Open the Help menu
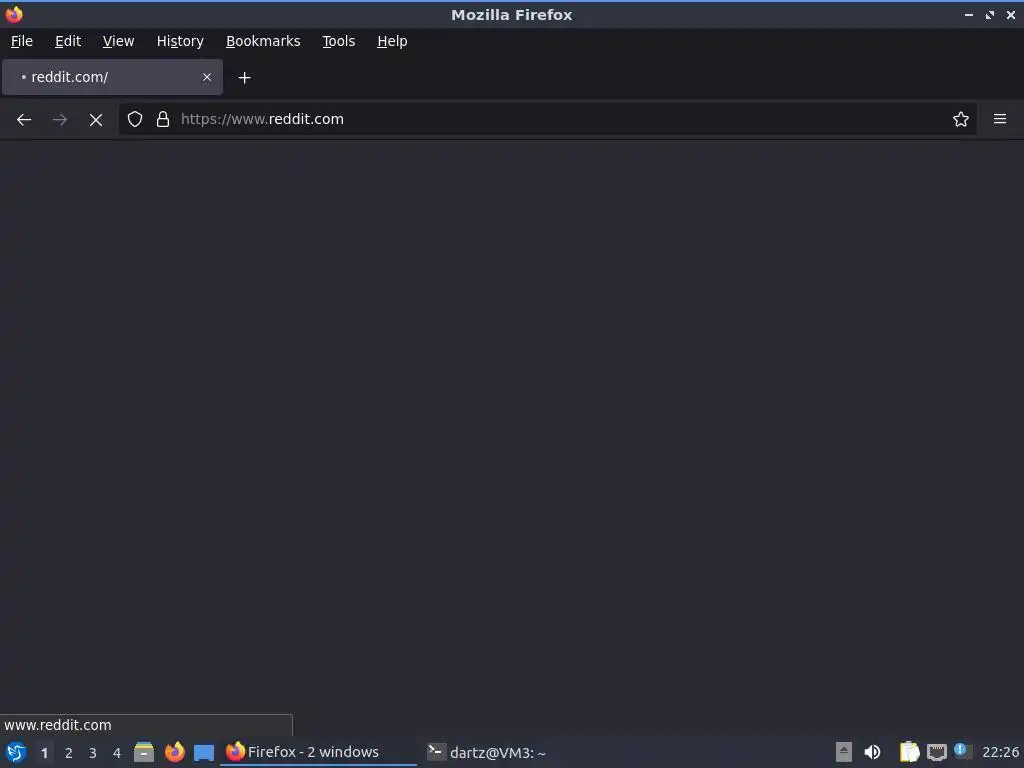 (x=392, y=41)
